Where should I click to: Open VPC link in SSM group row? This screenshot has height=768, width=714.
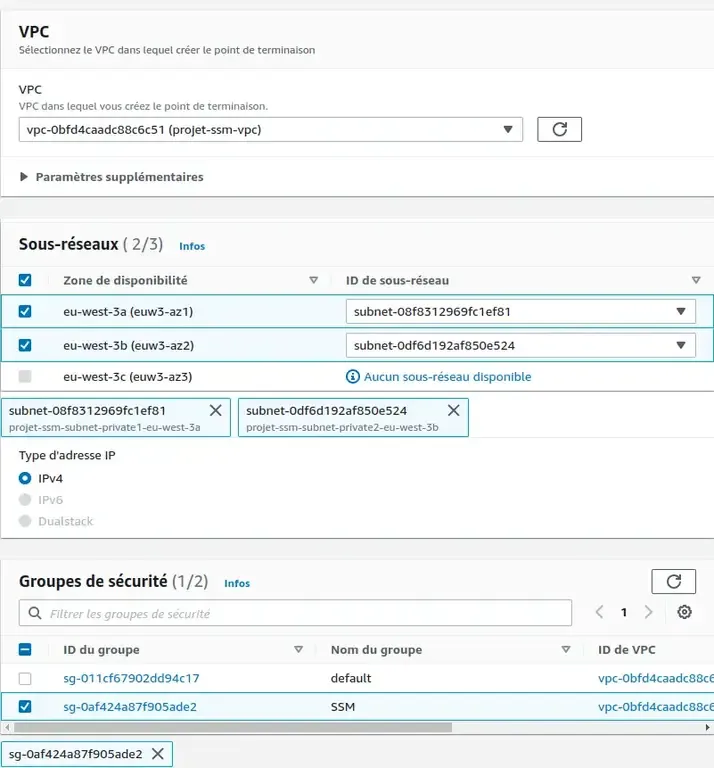(656, 707)
